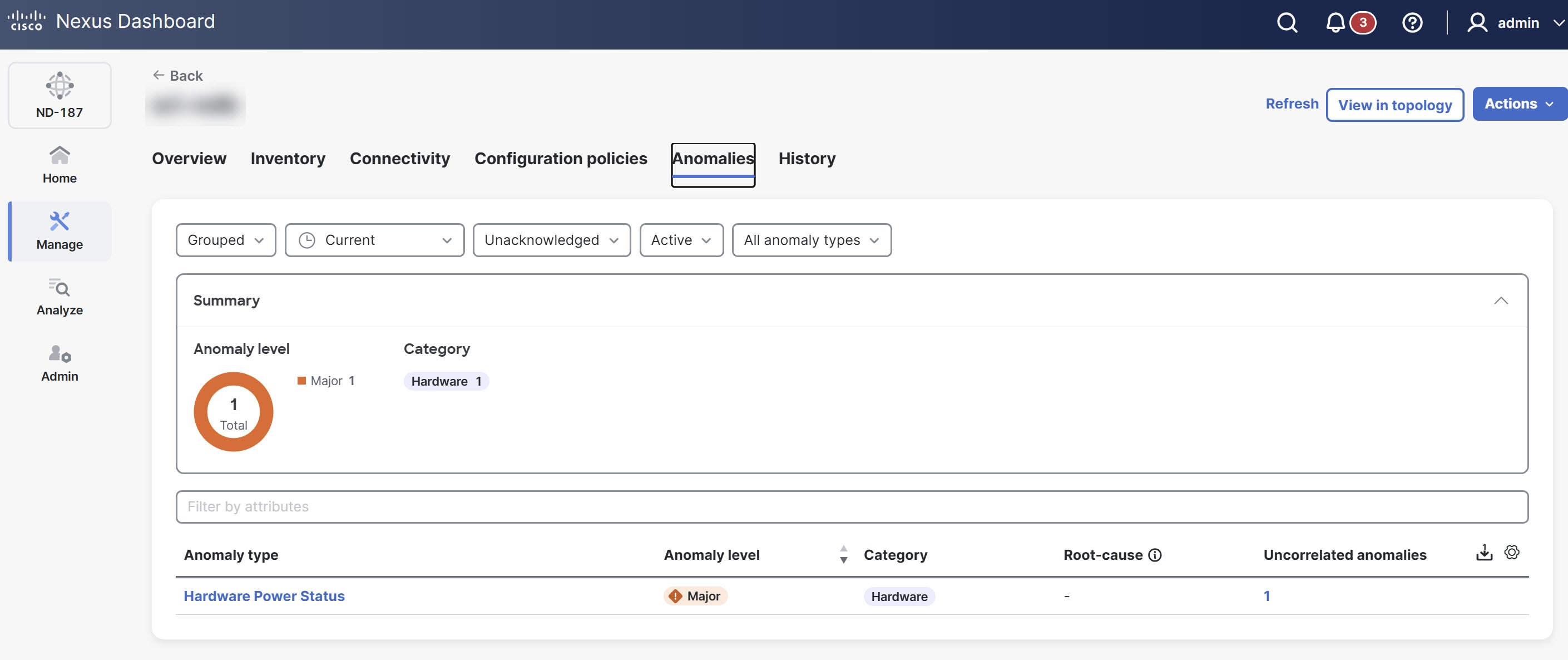This screenshot has height=660, width=1568.
Task: Open the notifications bell icon
Action: click(1335, 22)
